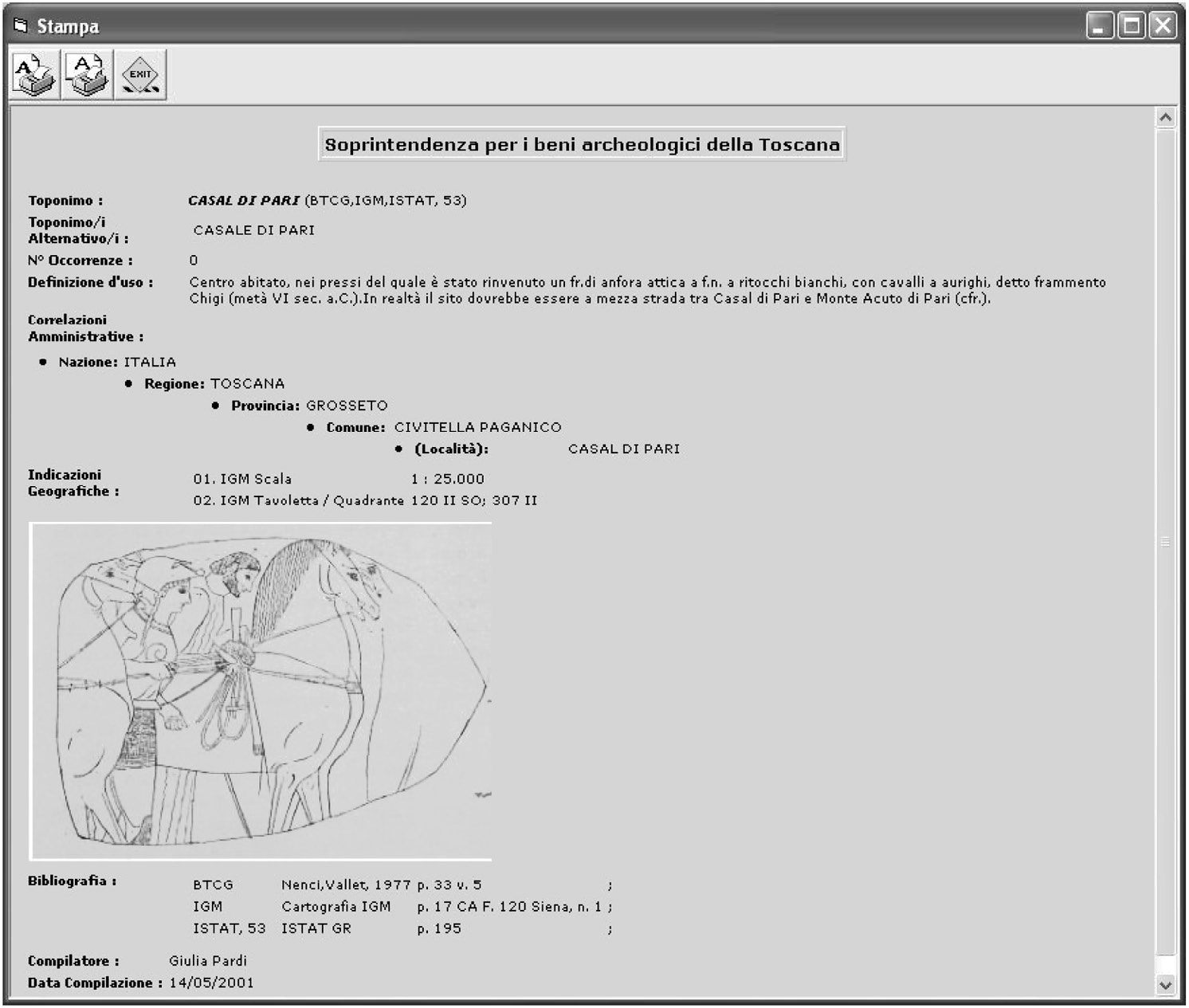Select the toponym CASAL DI PARI in bold italics
The image size is (1189, 1008).
pos(244,201)
